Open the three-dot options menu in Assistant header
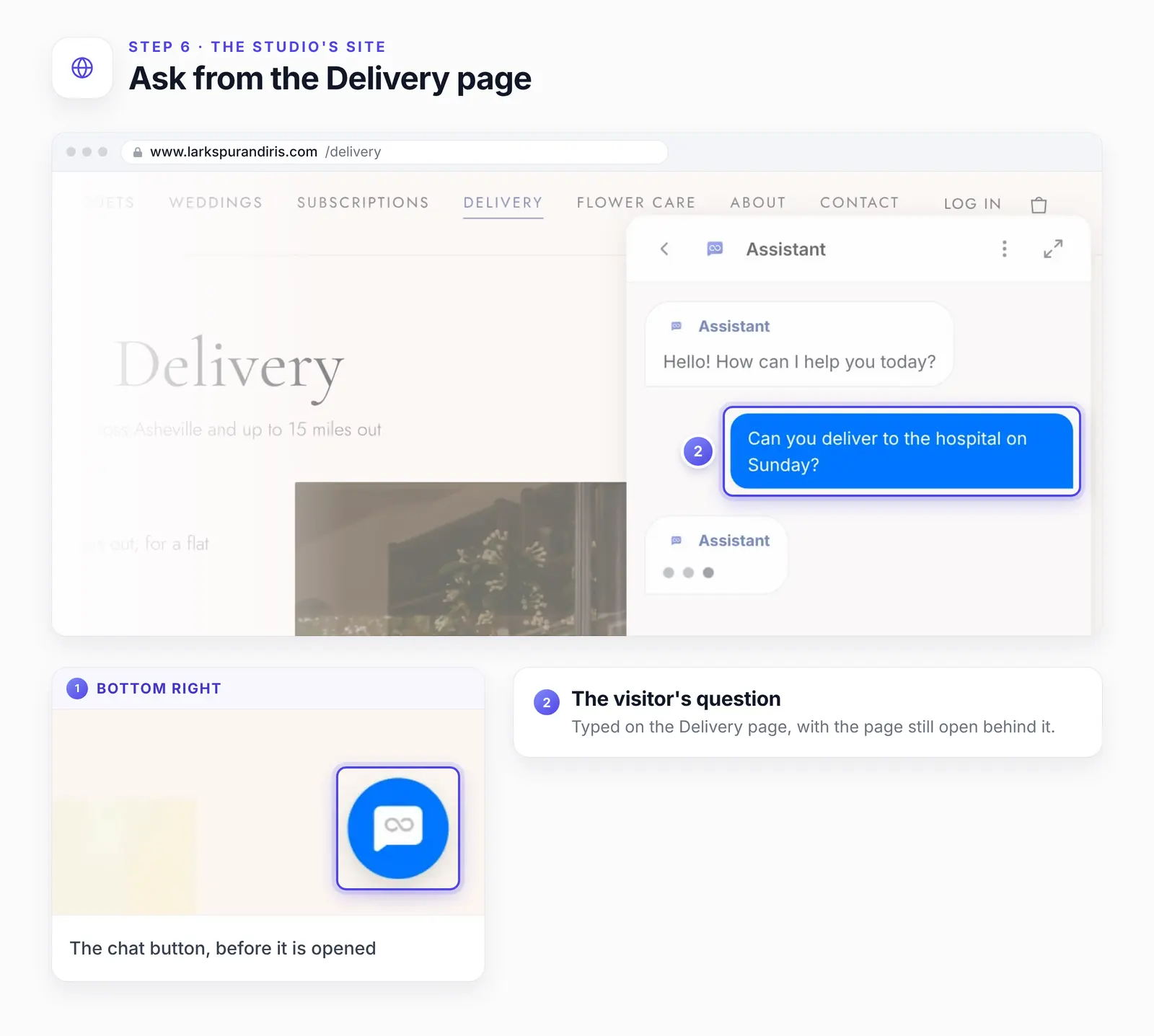This screenshot has height=1036, width=1154. coord(1004,249)
